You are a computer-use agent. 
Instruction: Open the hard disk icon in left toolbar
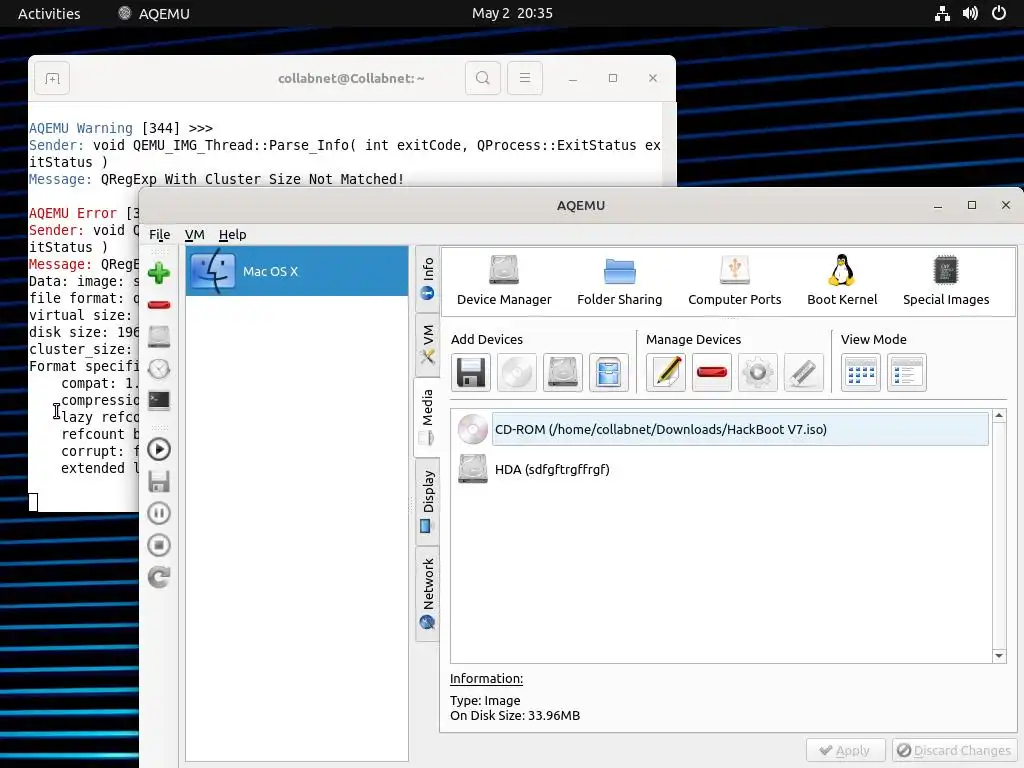click(x=159, y=336)
